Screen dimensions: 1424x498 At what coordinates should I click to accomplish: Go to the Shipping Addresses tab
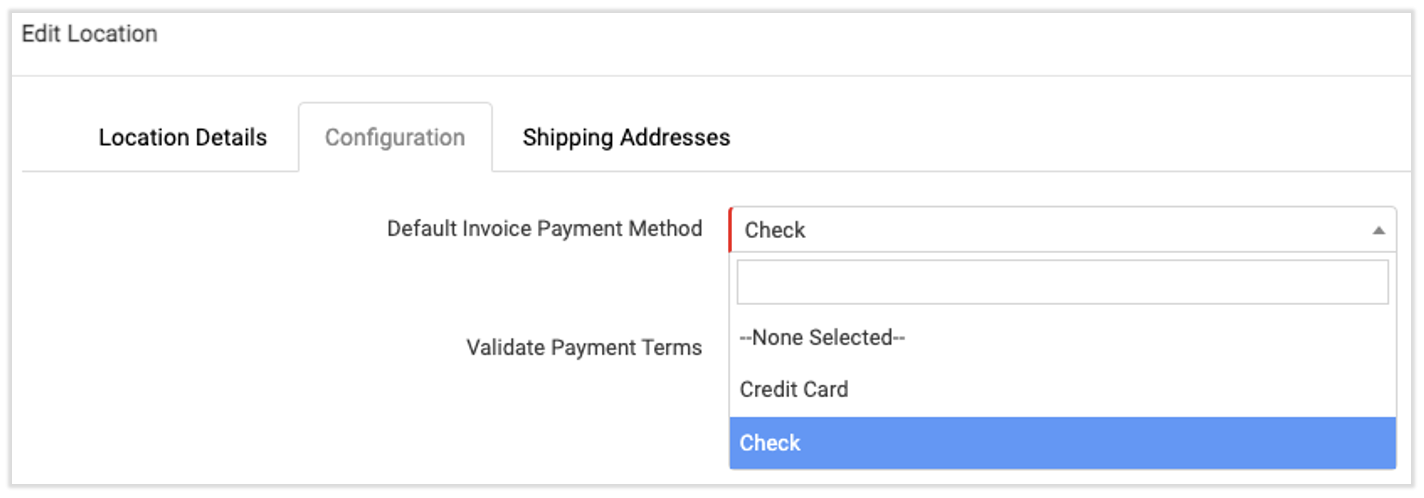(x=626, y=137)
